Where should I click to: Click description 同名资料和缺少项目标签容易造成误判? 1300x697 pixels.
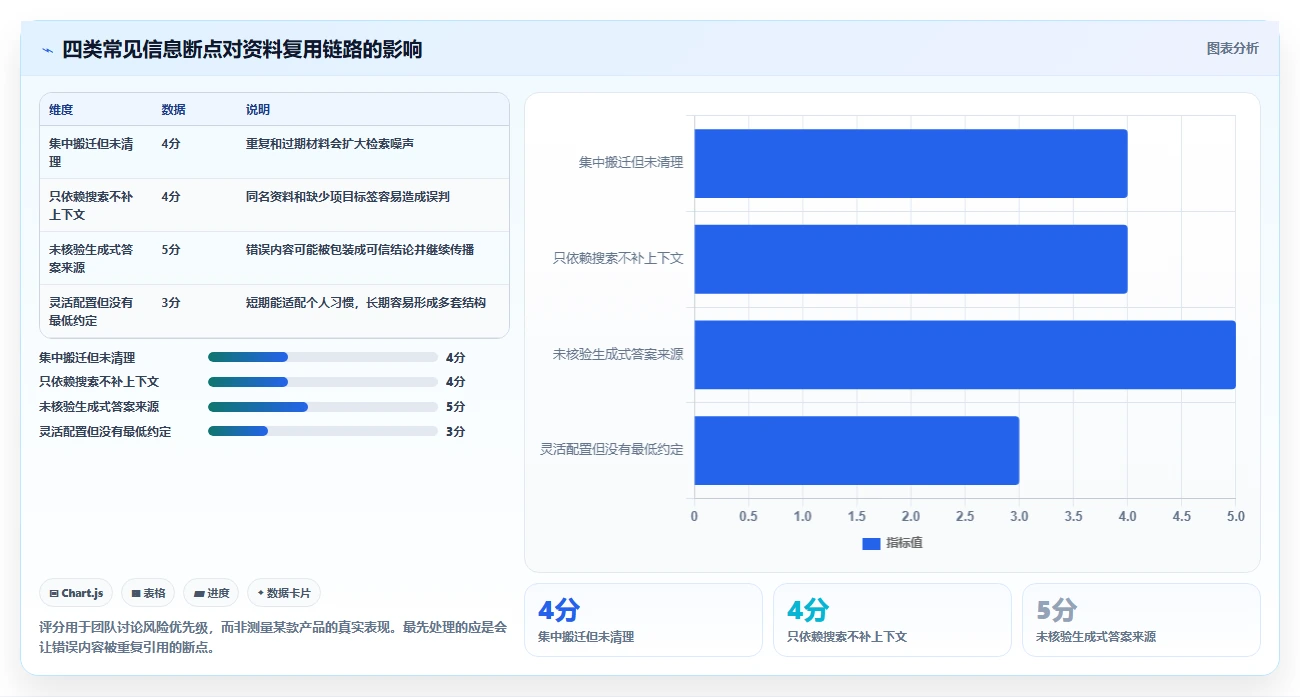pyautogui.click(x=348, y=197)
